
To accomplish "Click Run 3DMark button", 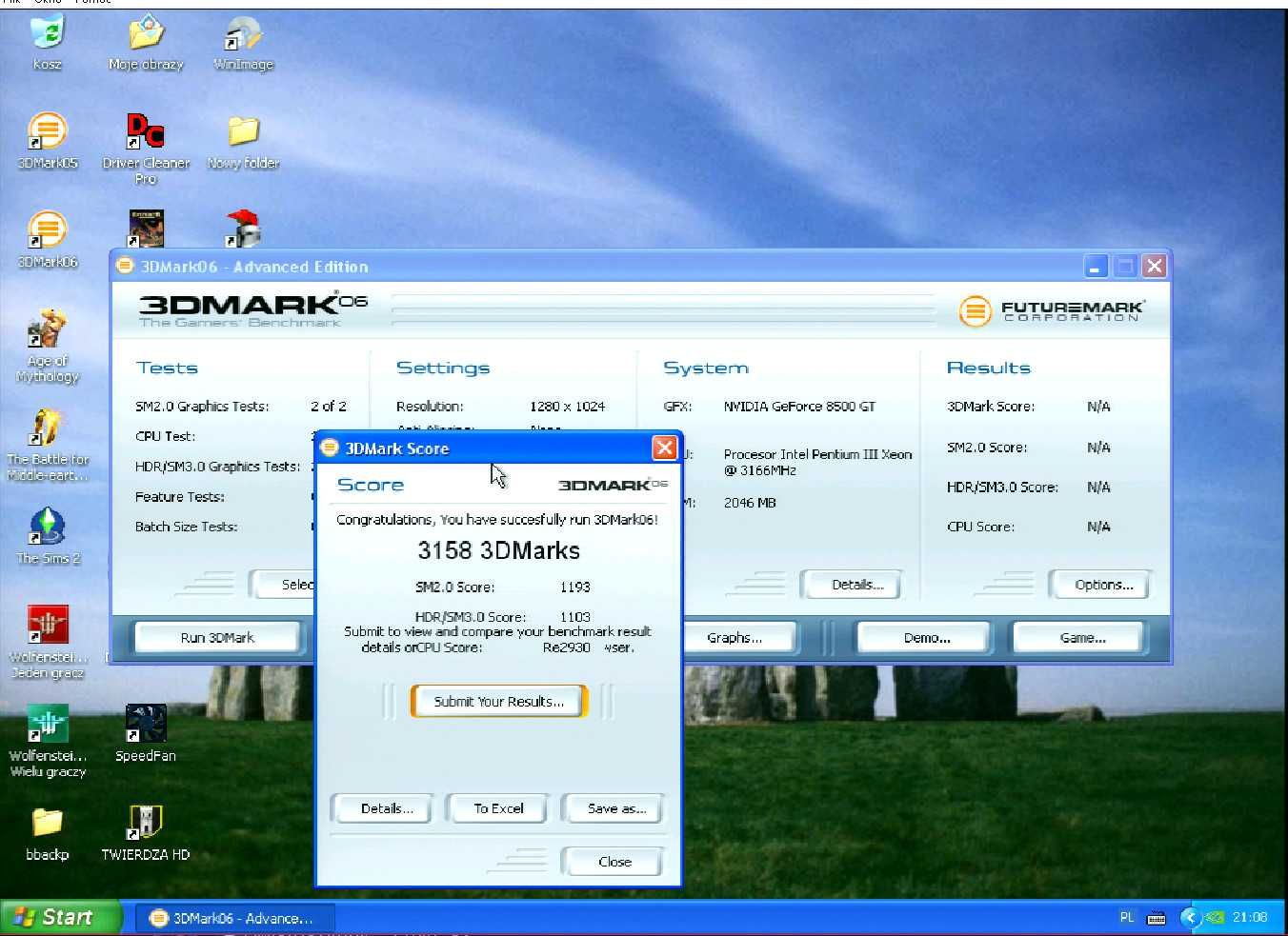I will (x=217, y=638).
